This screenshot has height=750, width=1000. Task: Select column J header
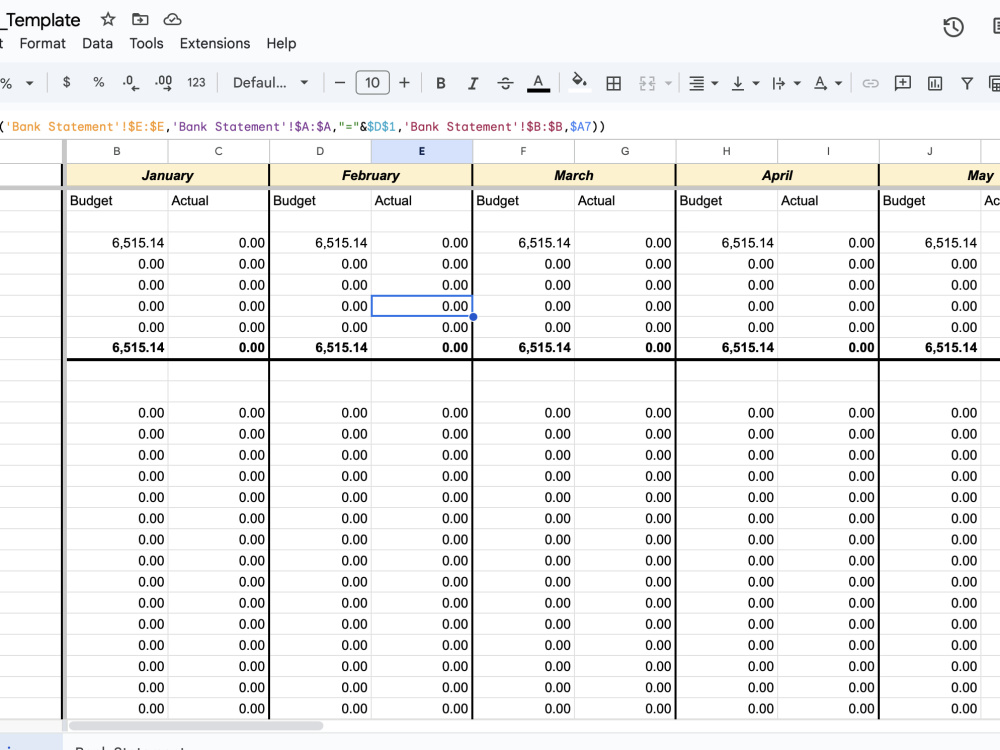point(930,151)
